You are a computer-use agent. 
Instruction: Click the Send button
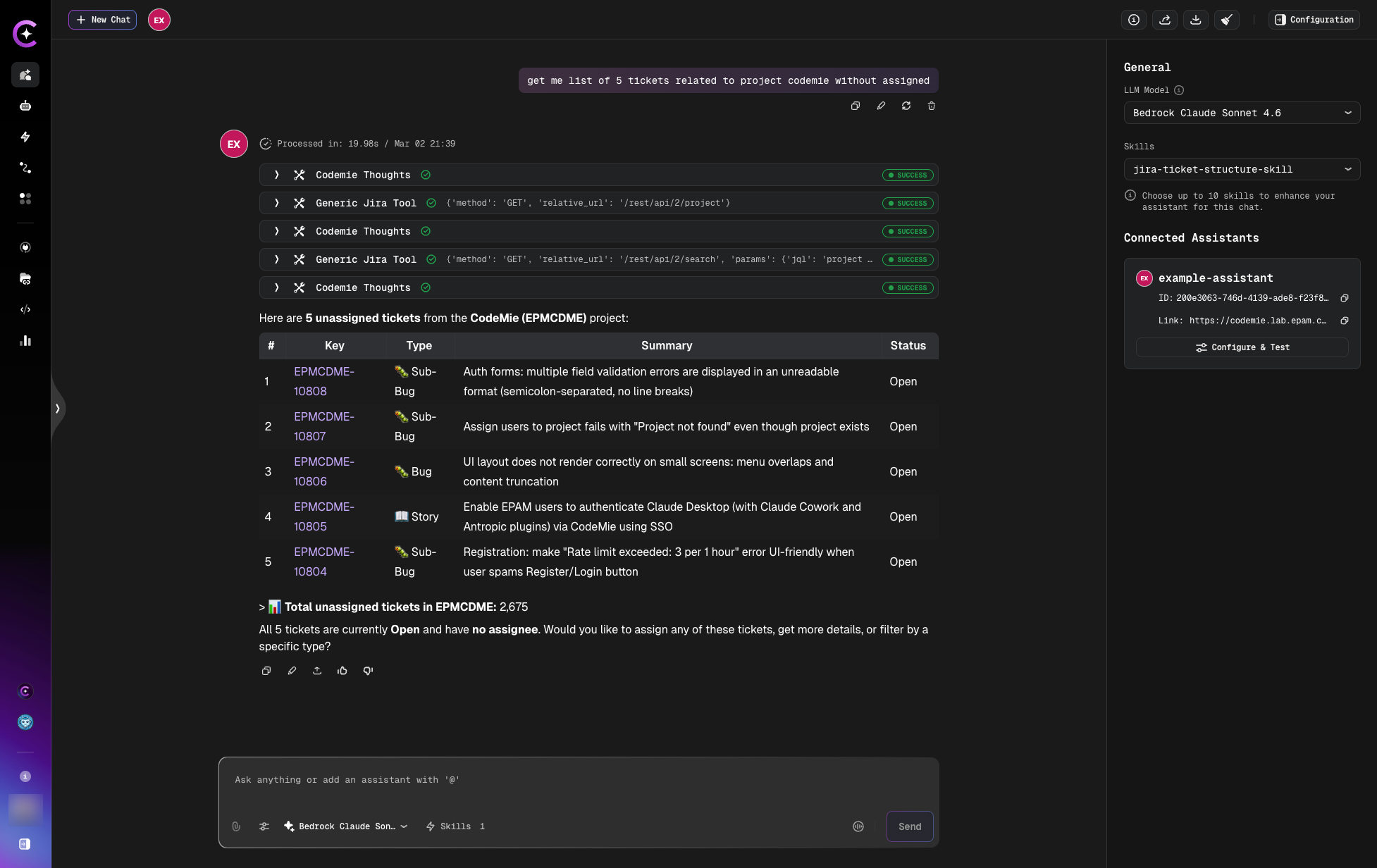click(x=910, y=826)
